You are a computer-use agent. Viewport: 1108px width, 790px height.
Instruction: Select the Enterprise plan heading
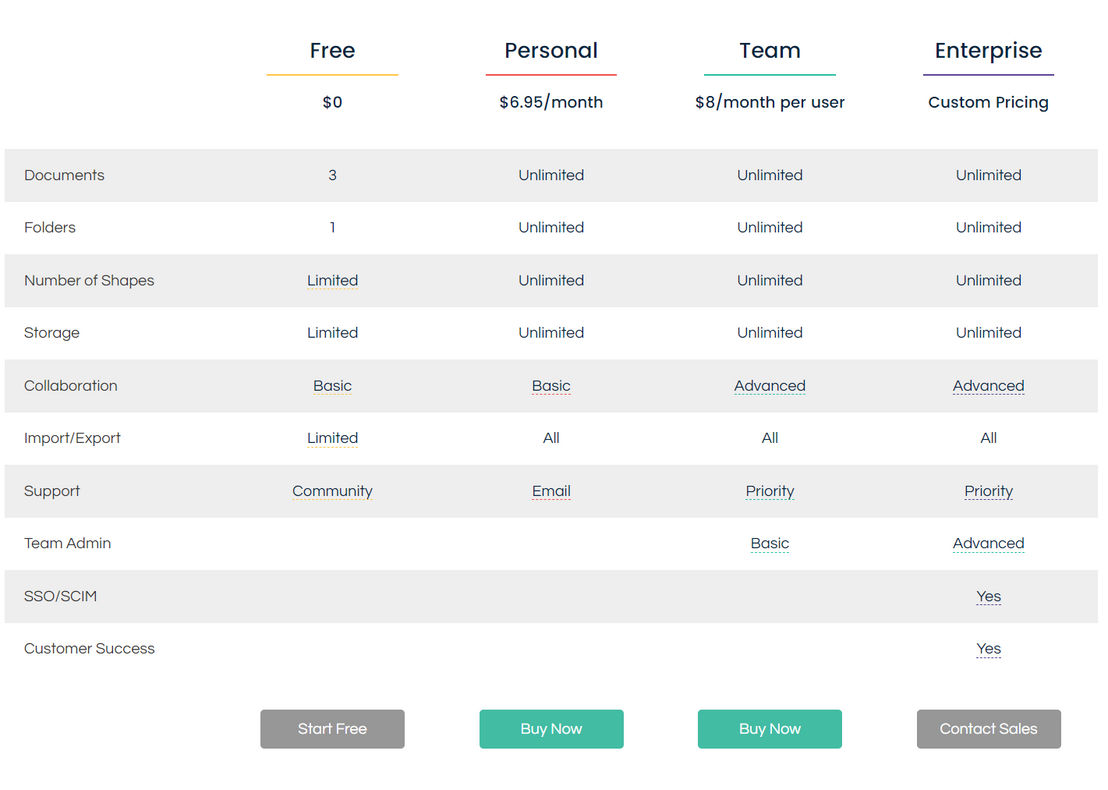click(989, 51)
